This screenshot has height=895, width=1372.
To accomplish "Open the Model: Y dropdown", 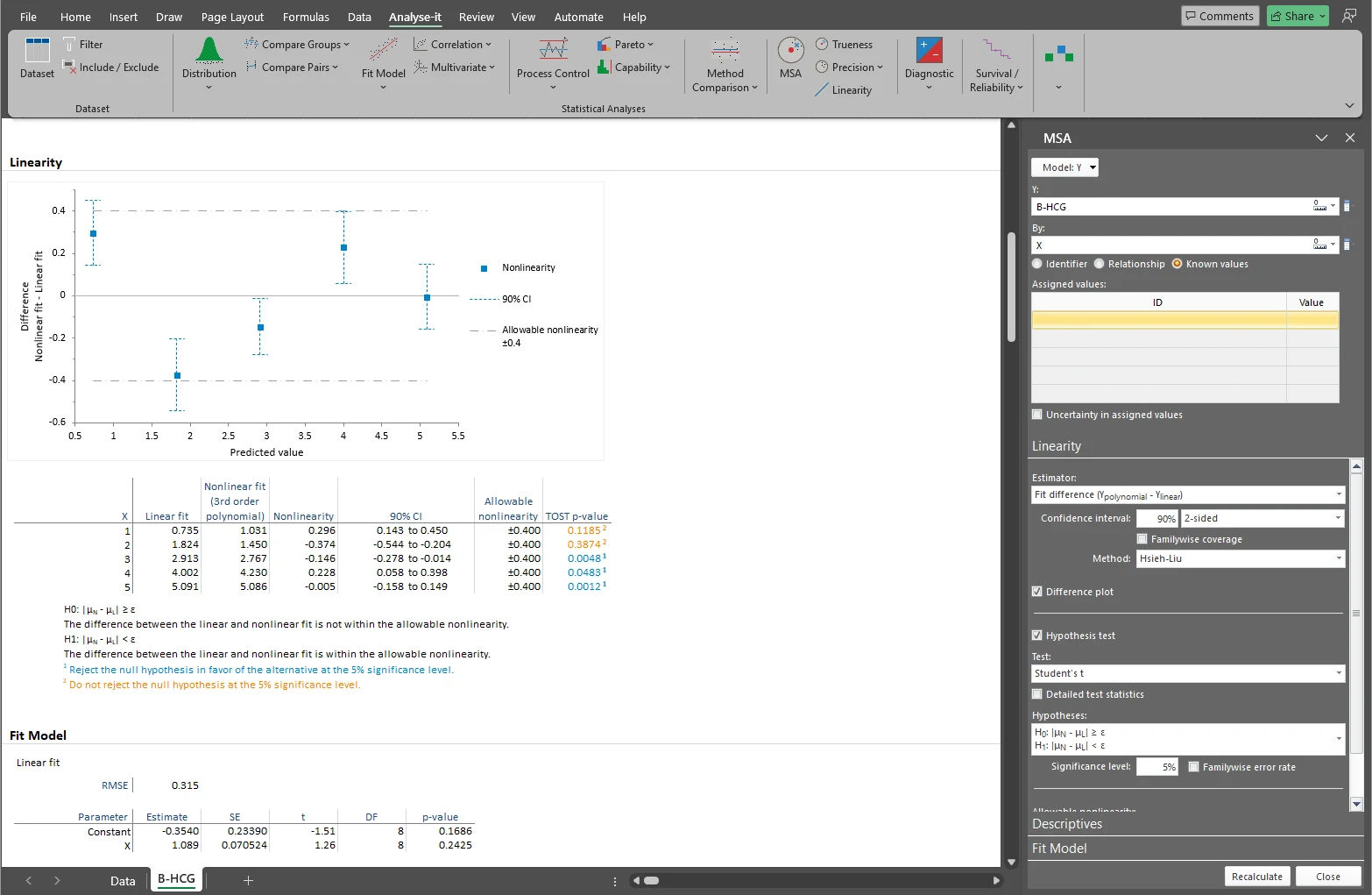I will click(1064, 167).
